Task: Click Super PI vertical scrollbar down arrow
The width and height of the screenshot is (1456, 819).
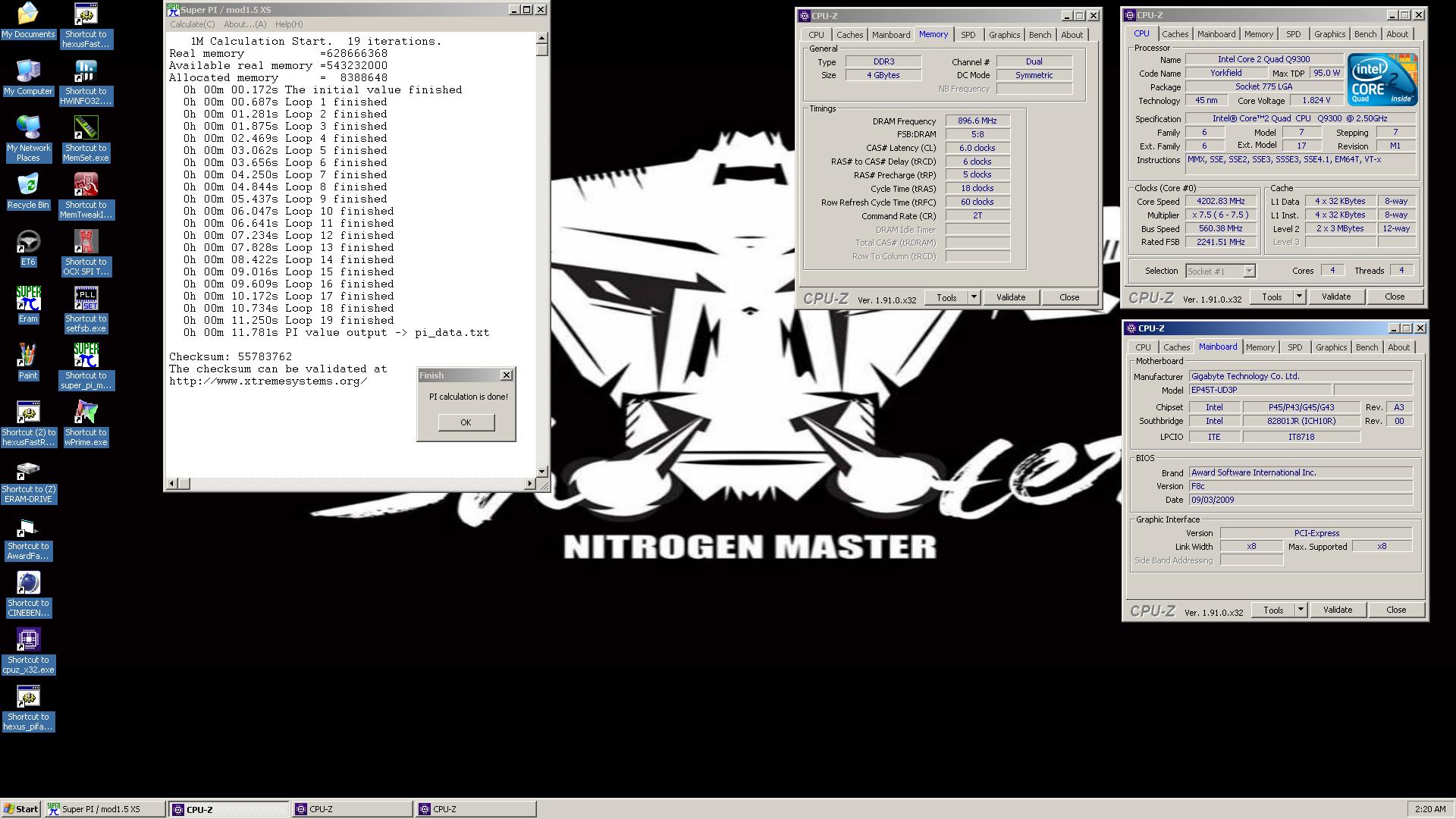Action: [541, 472]
